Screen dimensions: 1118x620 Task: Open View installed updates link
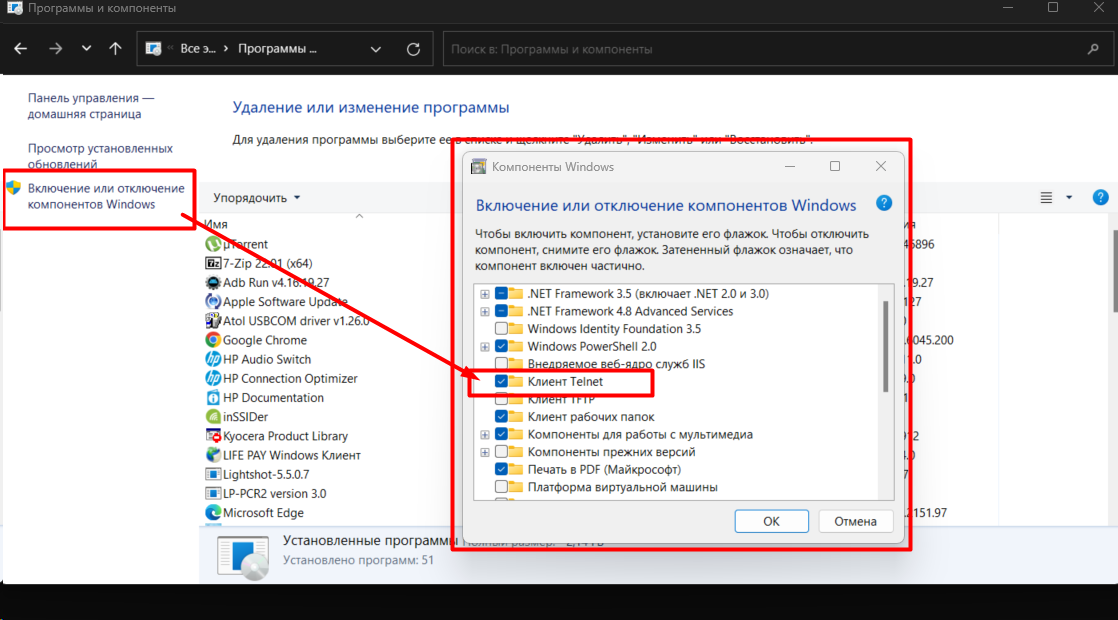coord(100,156)
